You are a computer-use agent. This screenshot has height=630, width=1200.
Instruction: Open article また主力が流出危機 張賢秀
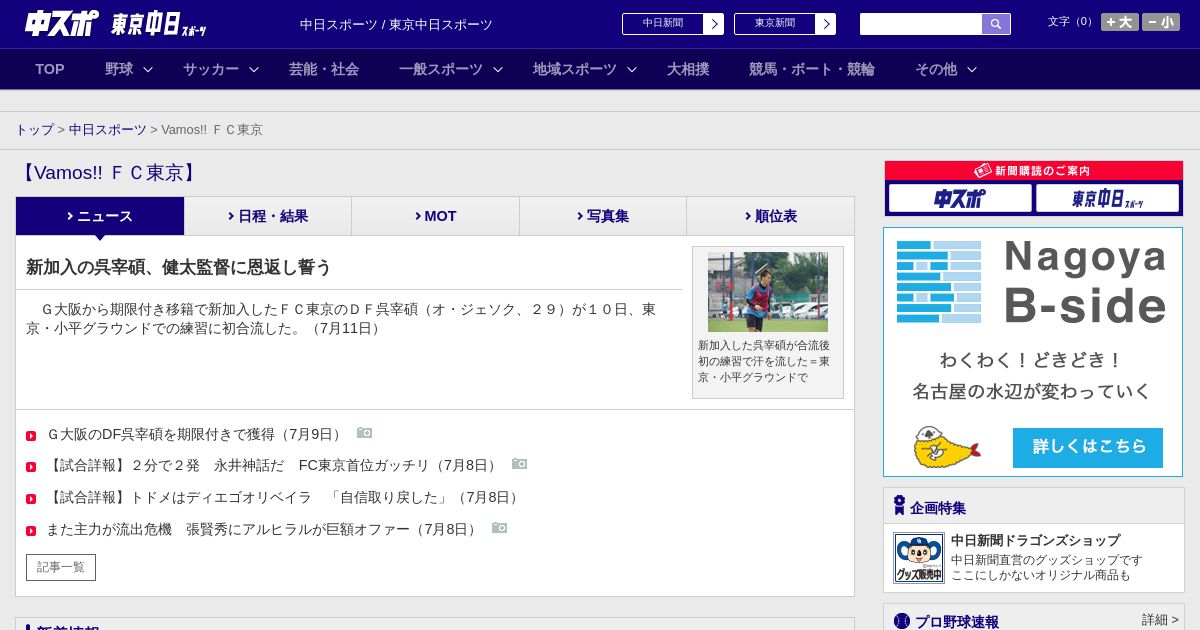pyautogui.click(x=264, y=529)
